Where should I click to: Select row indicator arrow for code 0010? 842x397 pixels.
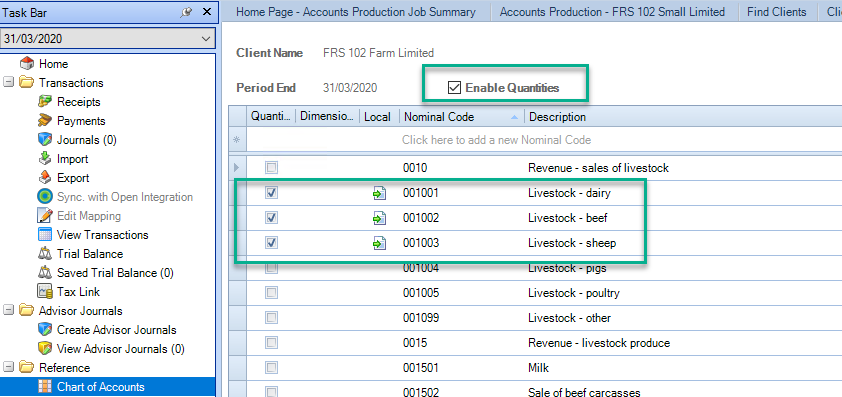point(237,168)
